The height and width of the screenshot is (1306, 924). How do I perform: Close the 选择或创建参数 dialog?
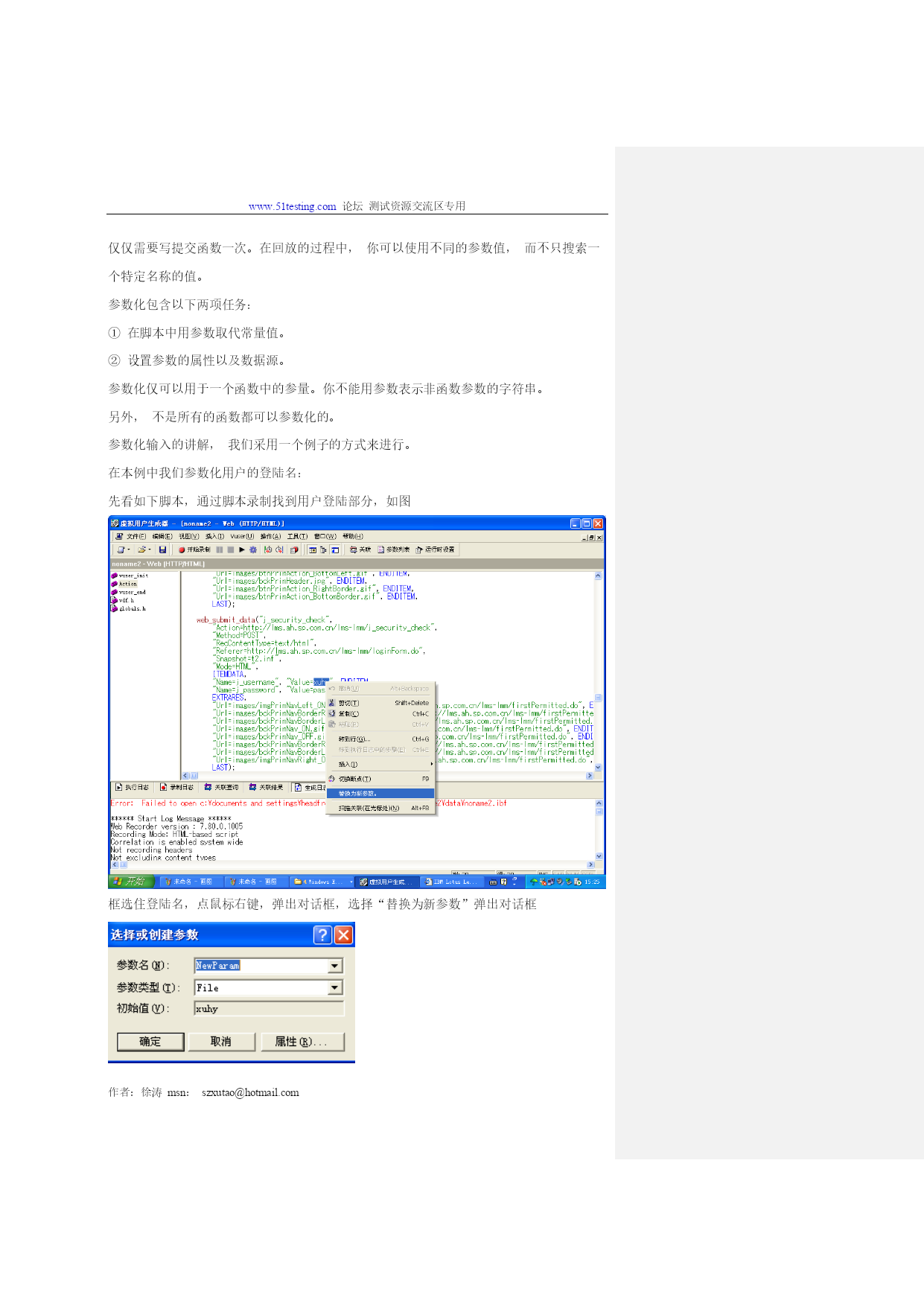click(x=343, y=935)
